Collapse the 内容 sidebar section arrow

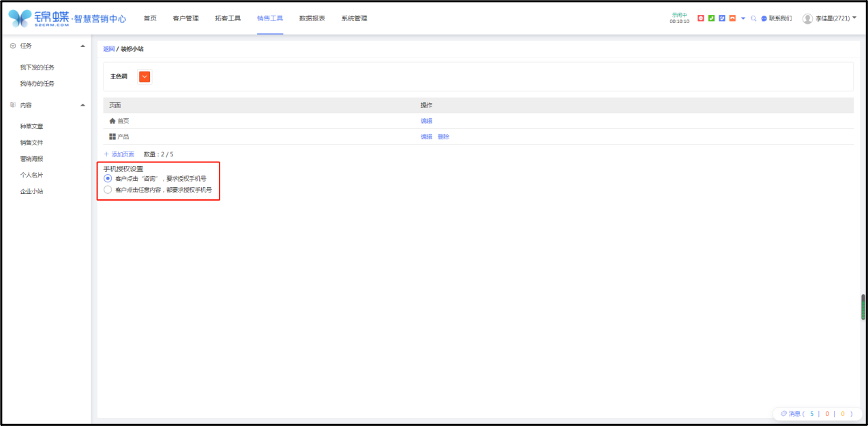(x=82, y=105)
